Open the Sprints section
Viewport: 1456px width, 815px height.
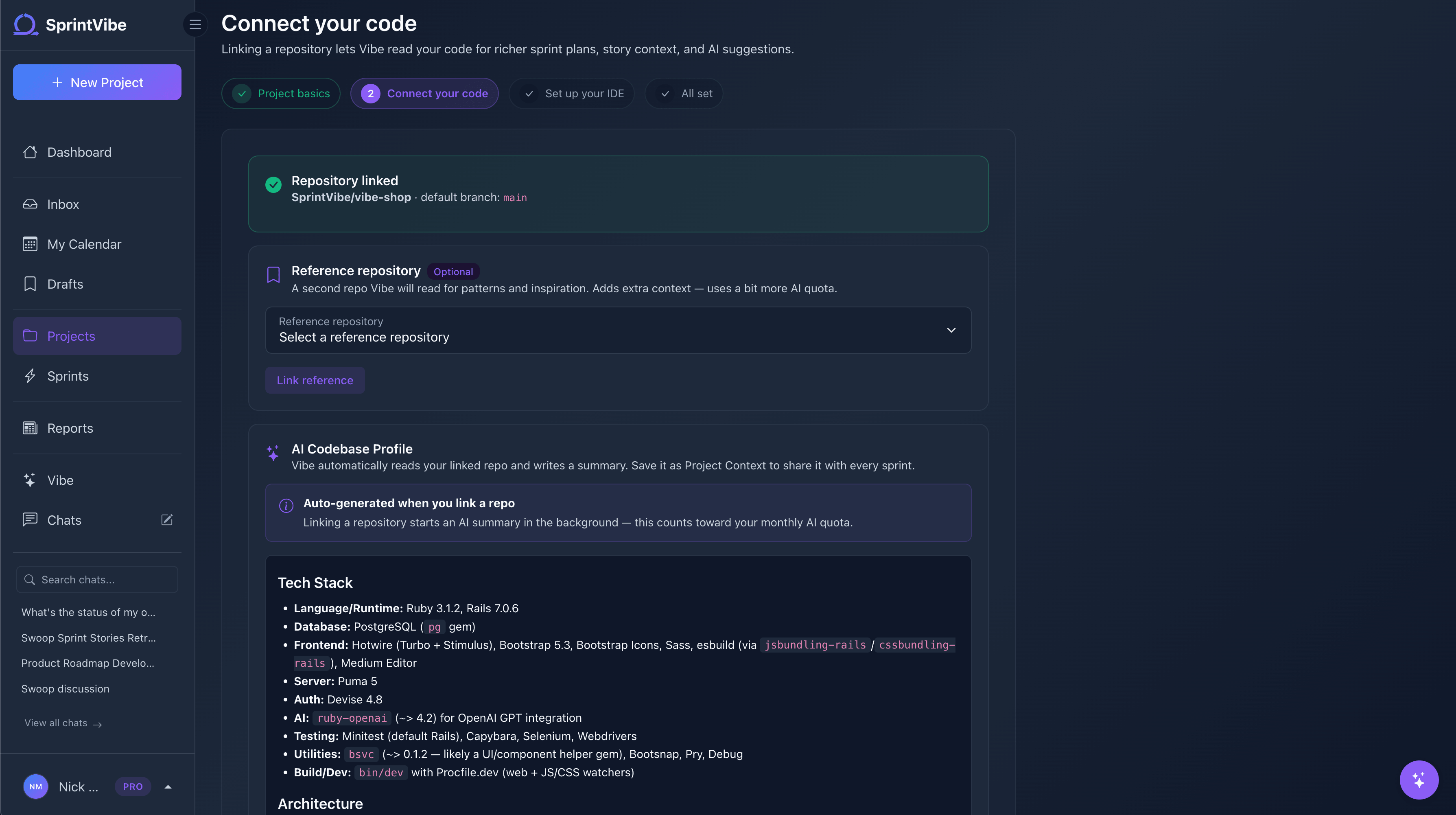97,376
